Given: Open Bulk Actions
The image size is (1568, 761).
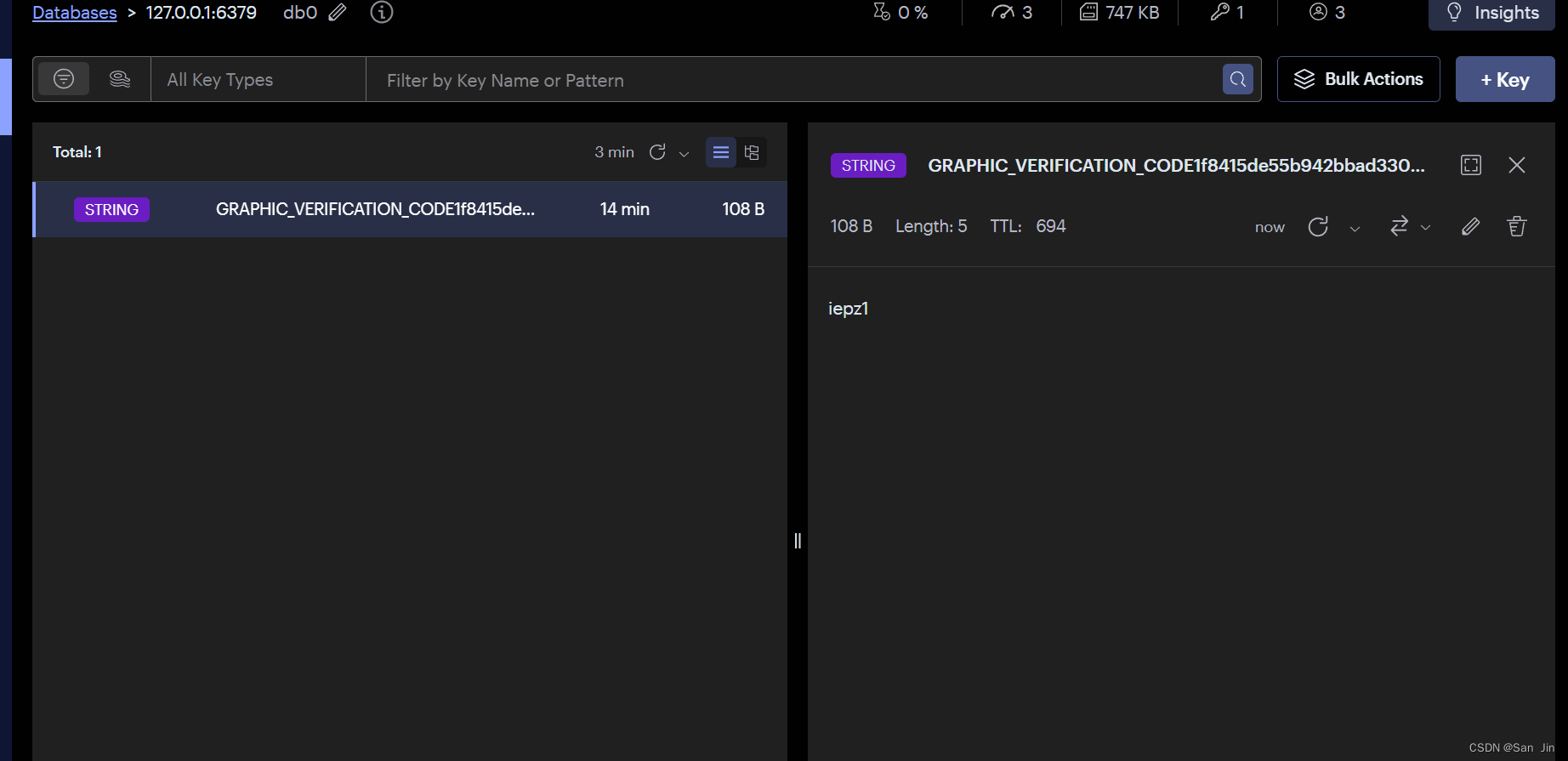Looking at the screenshot, I should [1358, 79].
